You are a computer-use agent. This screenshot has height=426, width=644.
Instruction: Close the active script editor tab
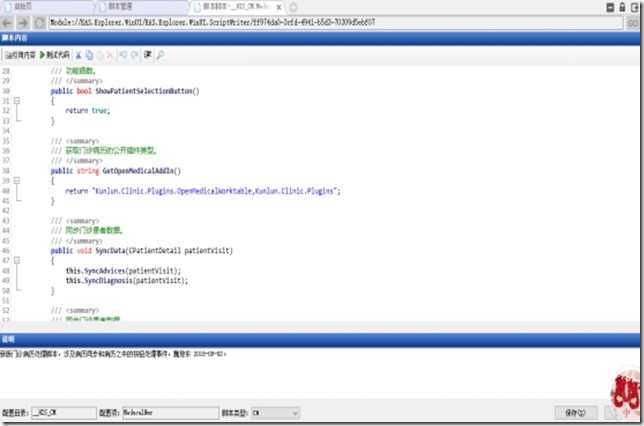[279, 7]
